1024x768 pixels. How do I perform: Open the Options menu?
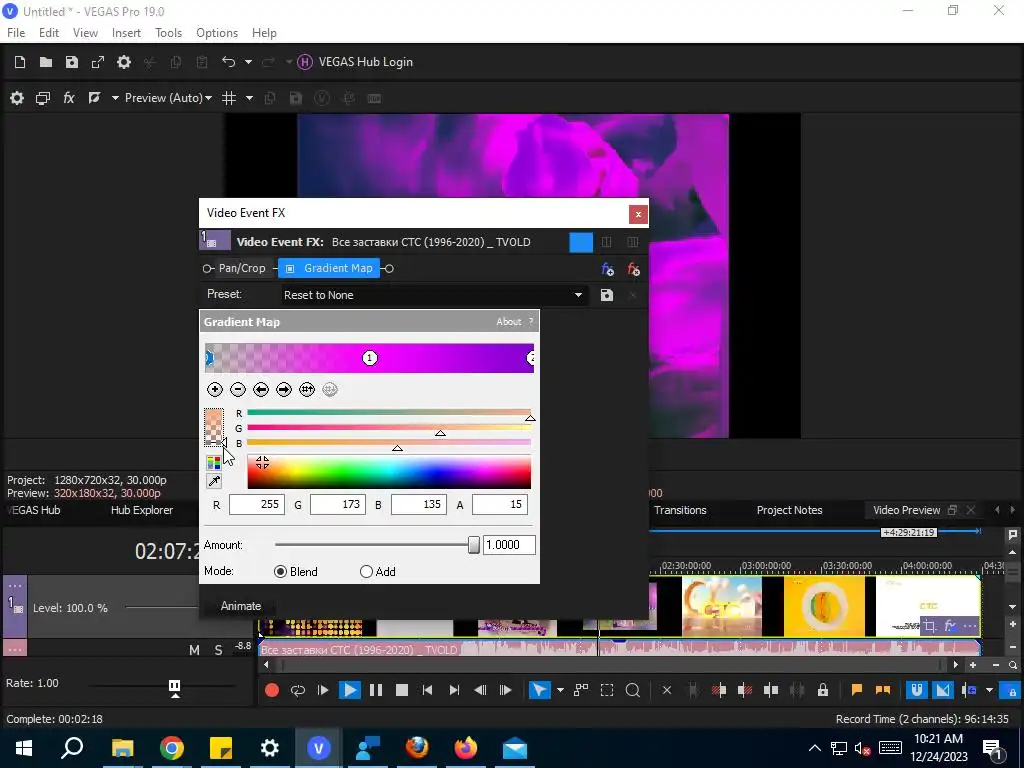coord(217,33)
